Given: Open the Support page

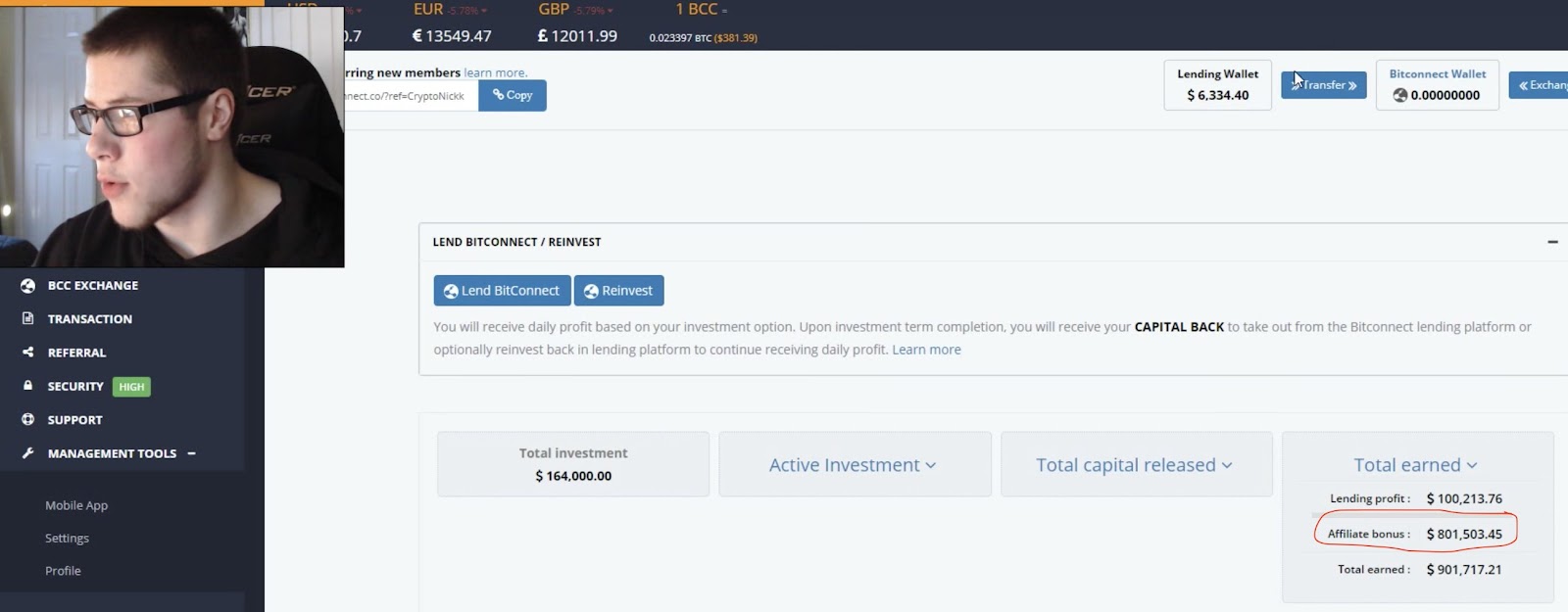Looking at the screenshot, I should [74, 420].
